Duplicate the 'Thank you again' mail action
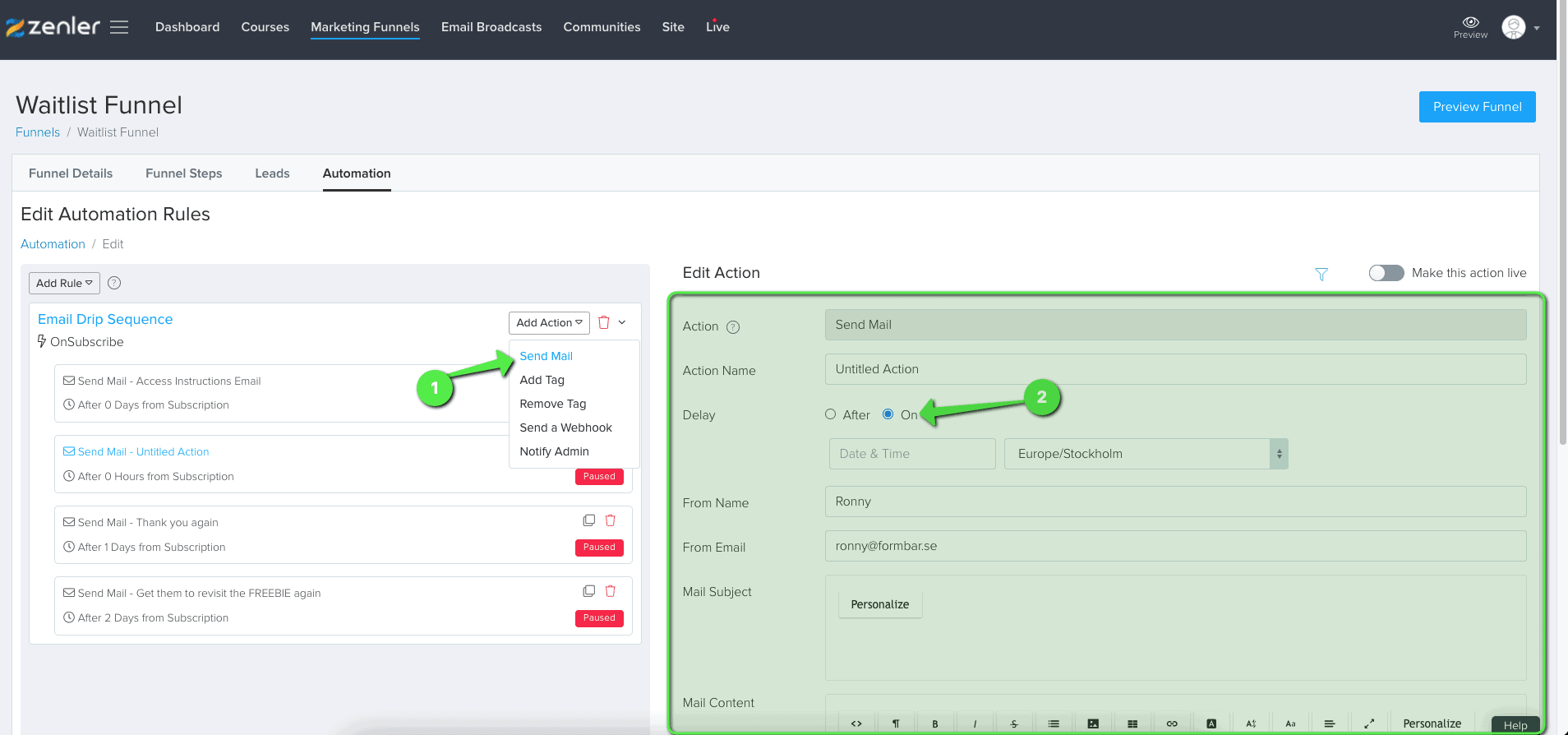The width and height of the screenshot is (1568, 735). [x=588, y=520]
